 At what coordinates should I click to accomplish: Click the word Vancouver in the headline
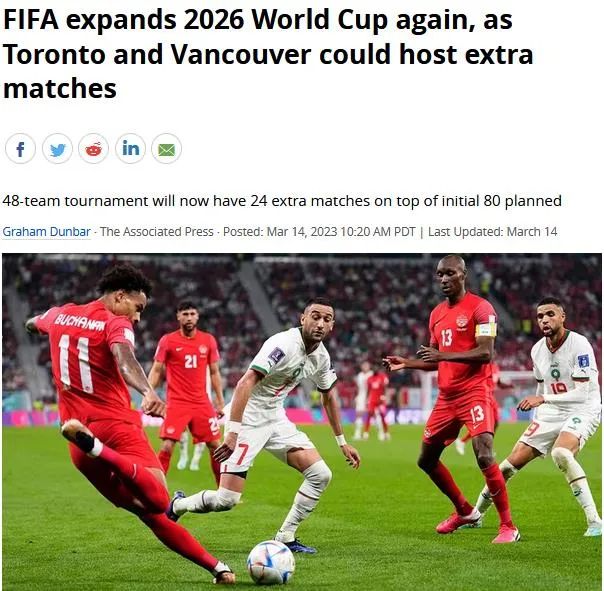240,54
